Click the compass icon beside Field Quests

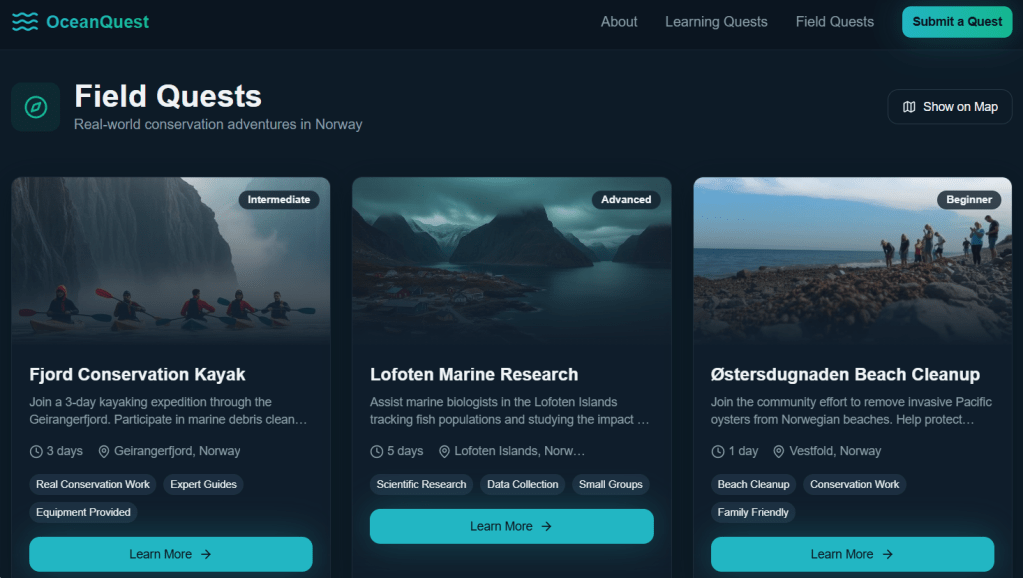pyautogui.click(x=36, y=107)
